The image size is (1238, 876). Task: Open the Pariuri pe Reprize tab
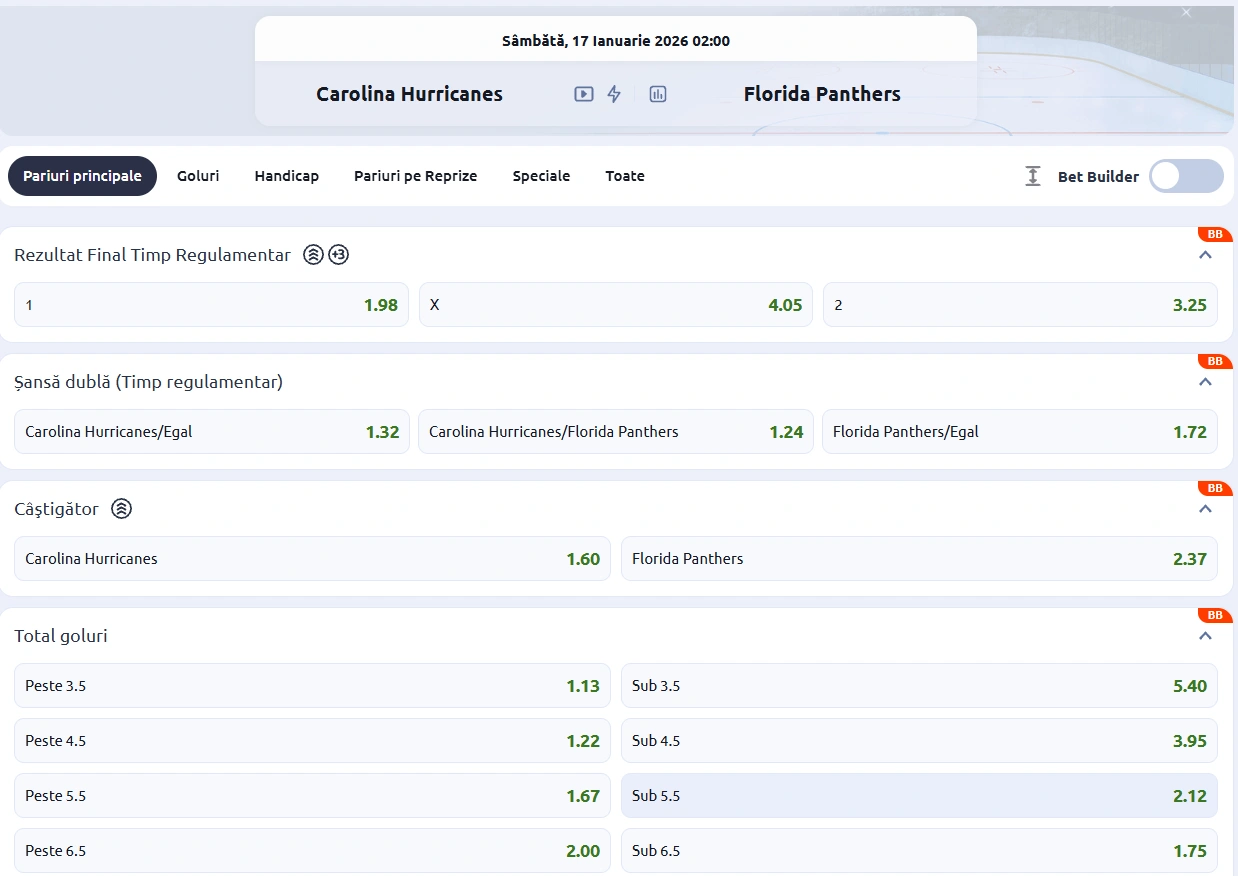pos(415,176)
